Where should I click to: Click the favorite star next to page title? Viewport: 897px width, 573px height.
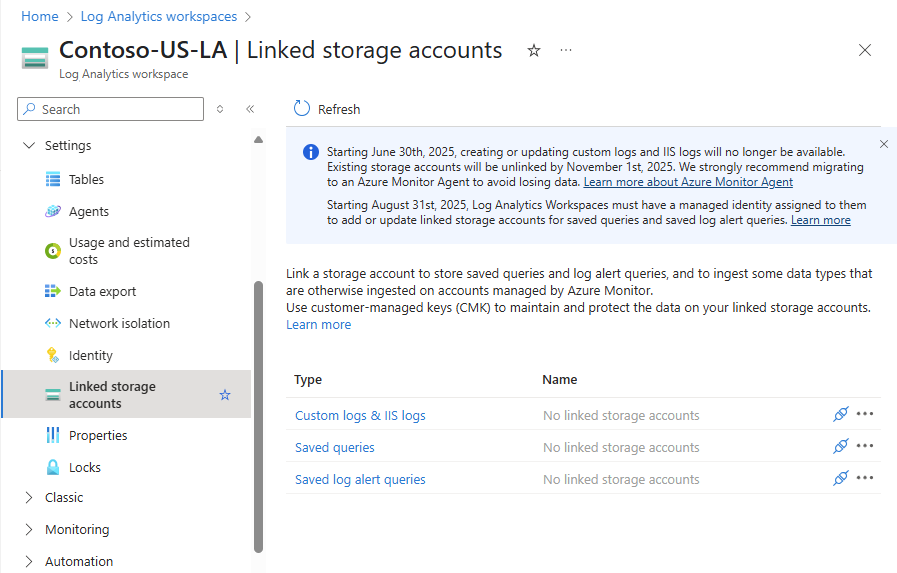(x=534, y=50)
